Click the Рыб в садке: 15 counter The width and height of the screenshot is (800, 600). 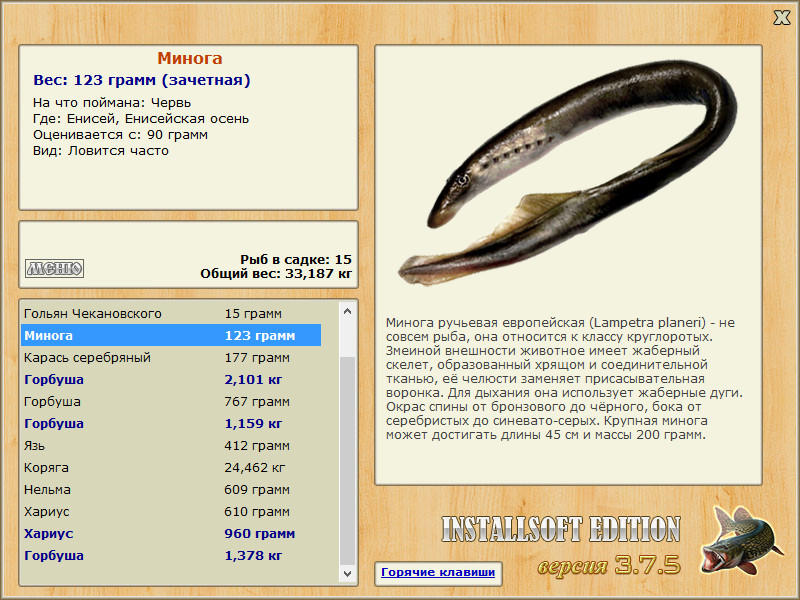(x=296, y=259)
